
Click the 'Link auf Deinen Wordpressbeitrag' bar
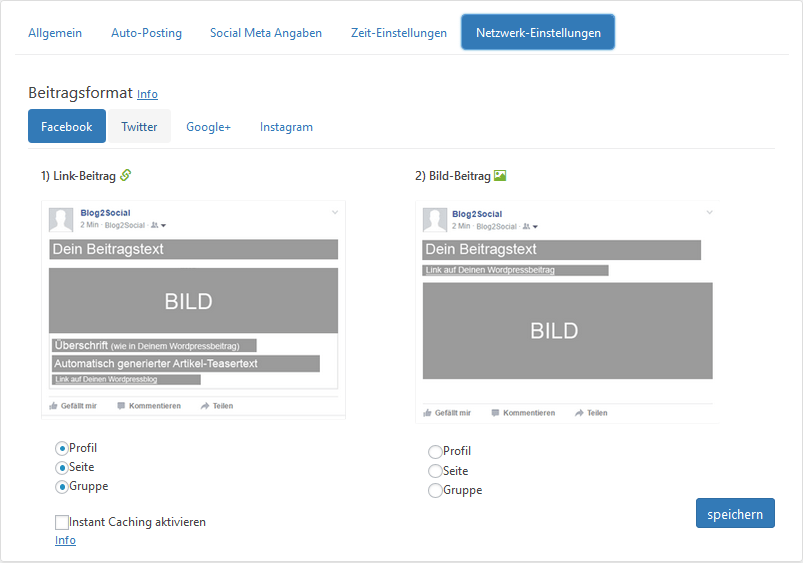click(515, 270)
